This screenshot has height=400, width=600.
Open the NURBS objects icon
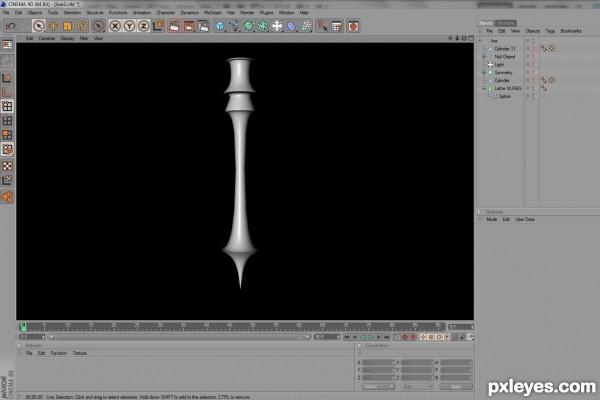249,26
